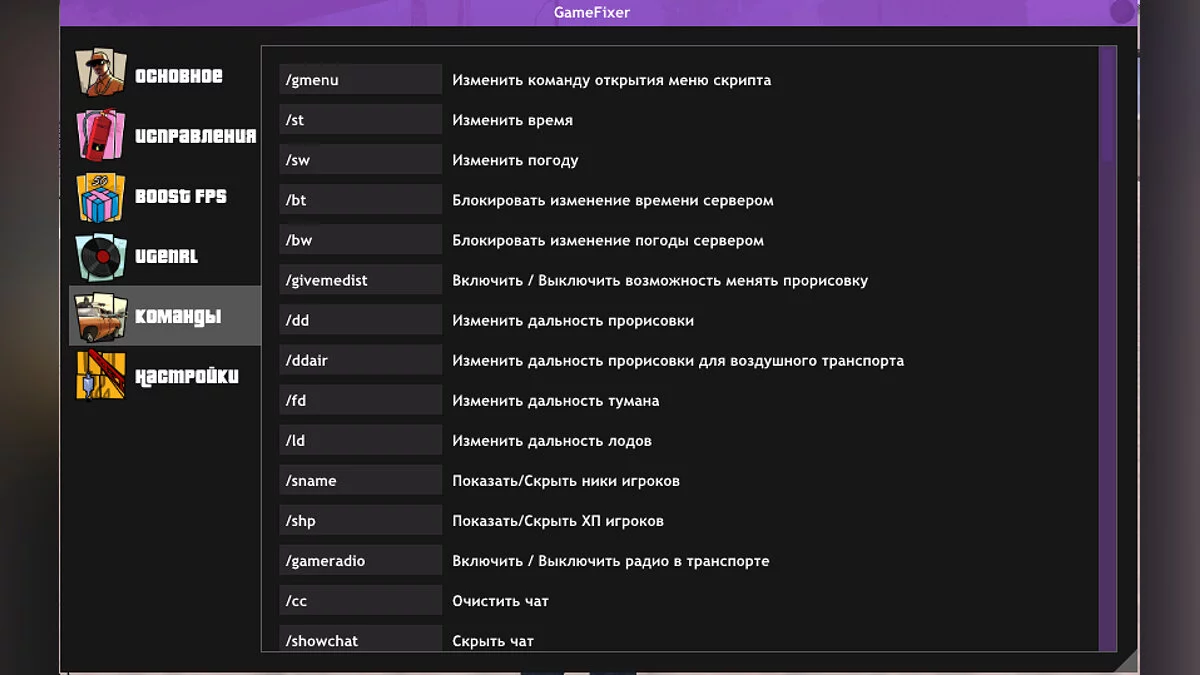
Task: Edit the /st time command field
Action: point(360,120)
